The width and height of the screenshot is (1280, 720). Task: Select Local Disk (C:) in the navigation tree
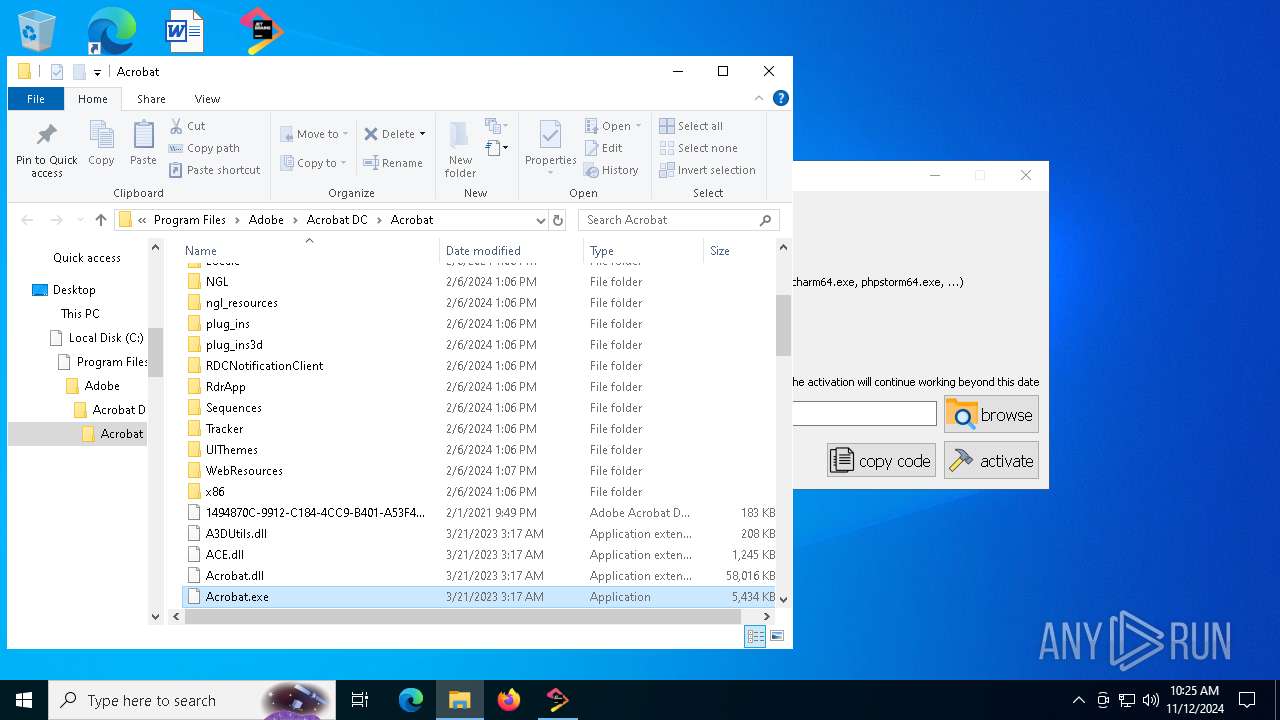(97, 338)
